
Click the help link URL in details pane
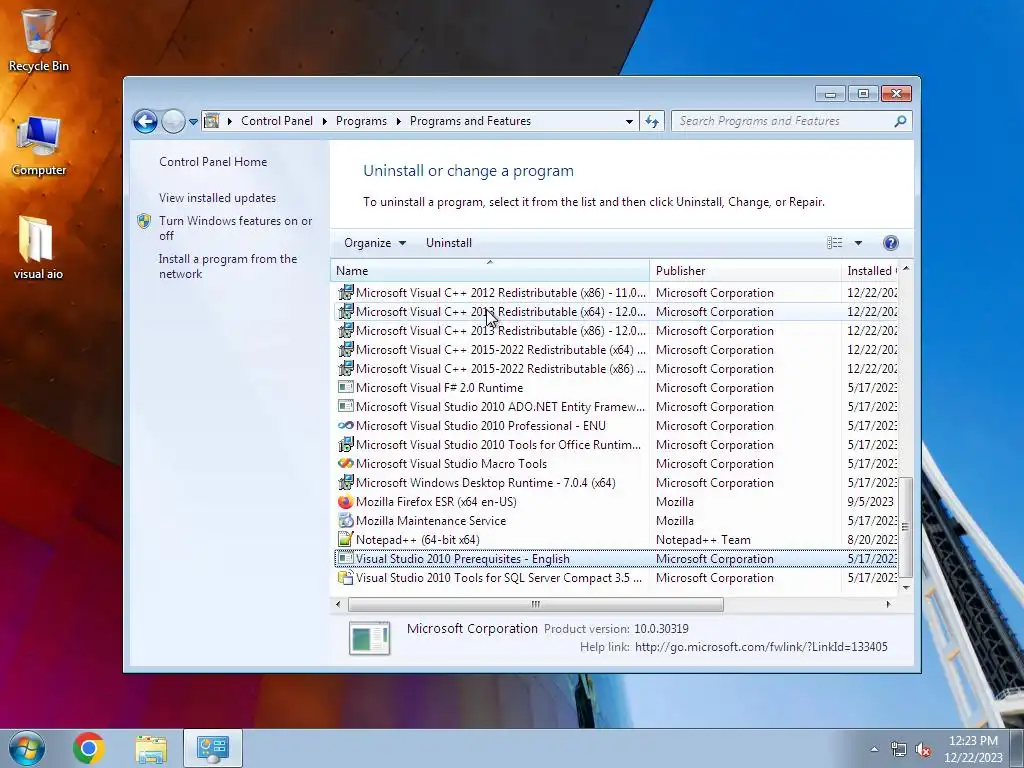tap(761, 647)
